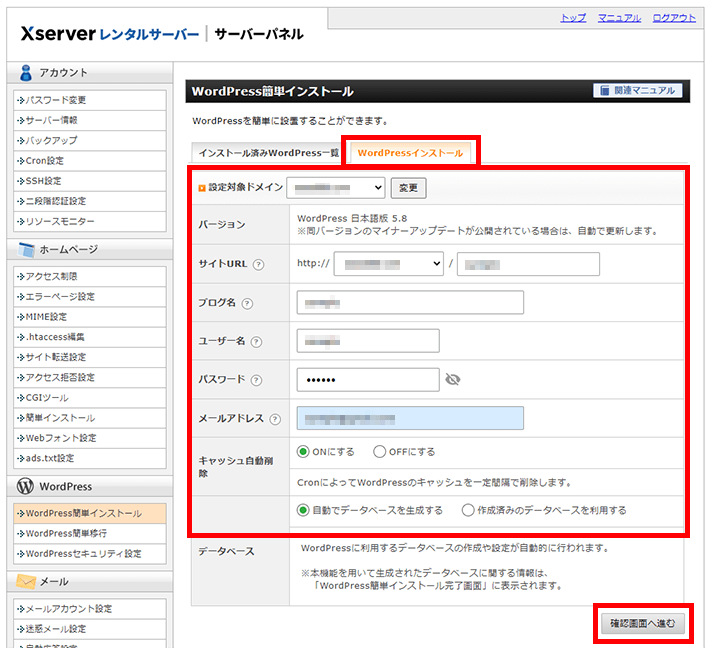Click the help icon next to サイトURL
The width and height of the screenshot is (710, 648).
click(258, 264)
